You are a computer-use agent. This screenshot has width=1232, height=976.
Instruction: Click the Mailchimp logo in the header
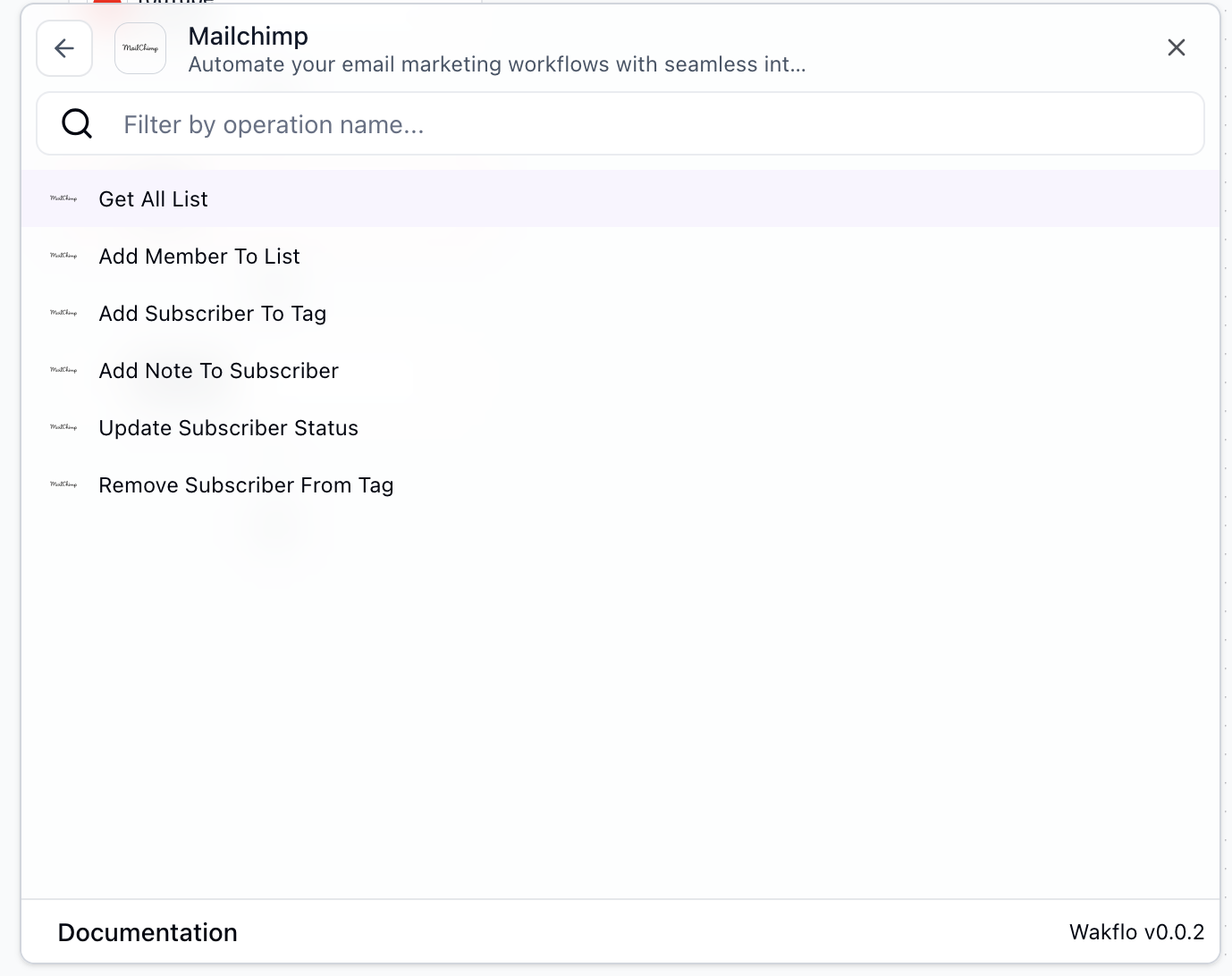(x=139, y=47)
